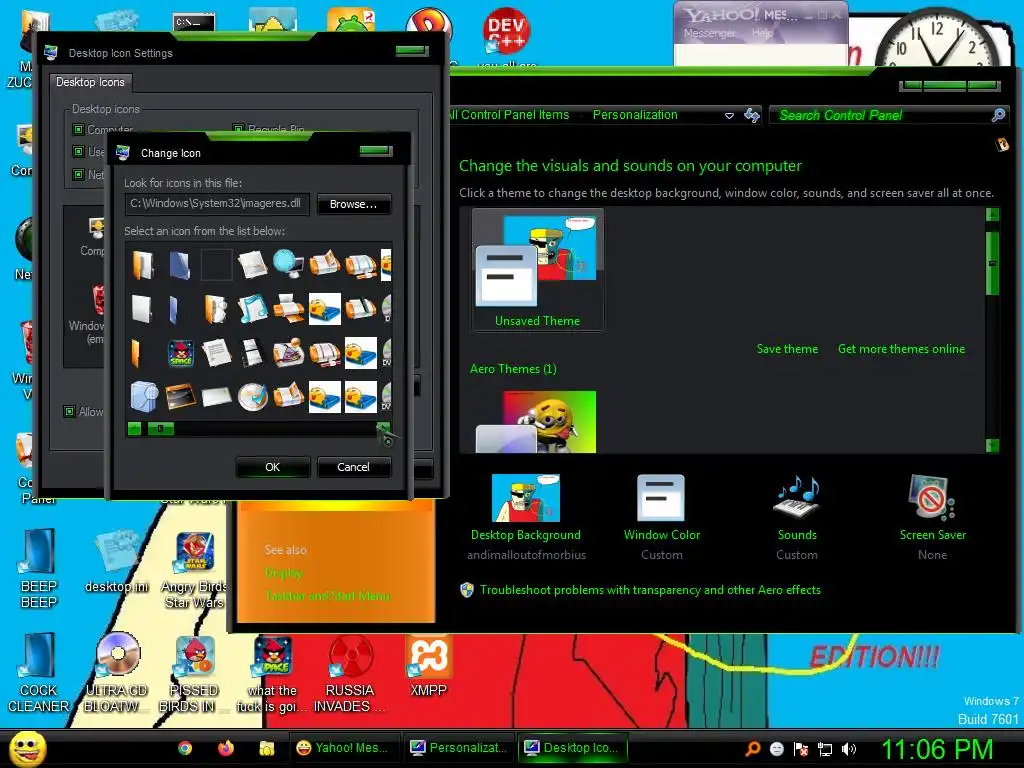Select the clock with checkmark icon
Viewport: 1024px width, 768px height.
252,396
